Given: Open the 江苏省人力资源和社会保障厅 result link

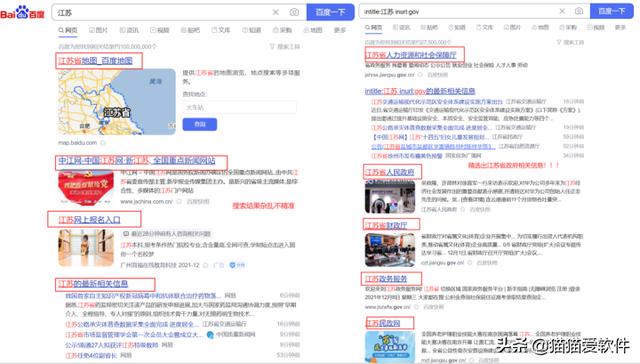Looking at the screenshot, I should (411, 55).
